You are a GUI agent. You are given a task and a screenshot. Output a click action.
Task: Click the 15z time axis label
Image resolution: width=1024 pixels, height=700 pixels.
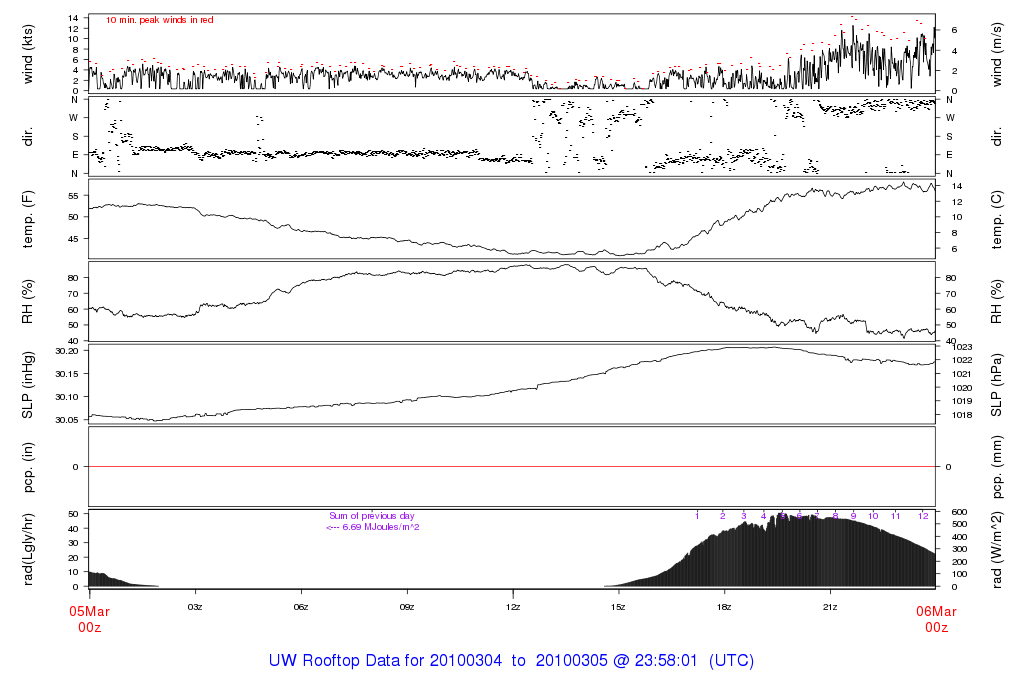(619, 606)
